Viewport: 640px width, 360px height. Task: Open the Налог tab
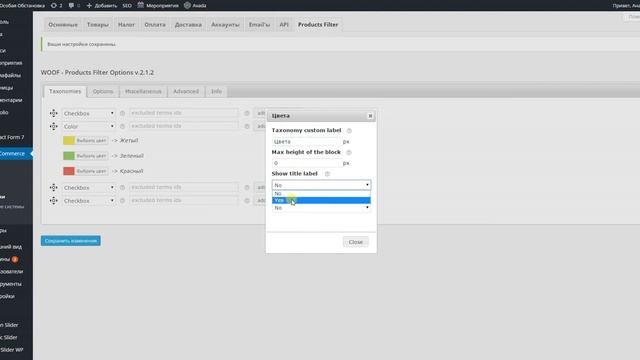(x=126, y=24)
